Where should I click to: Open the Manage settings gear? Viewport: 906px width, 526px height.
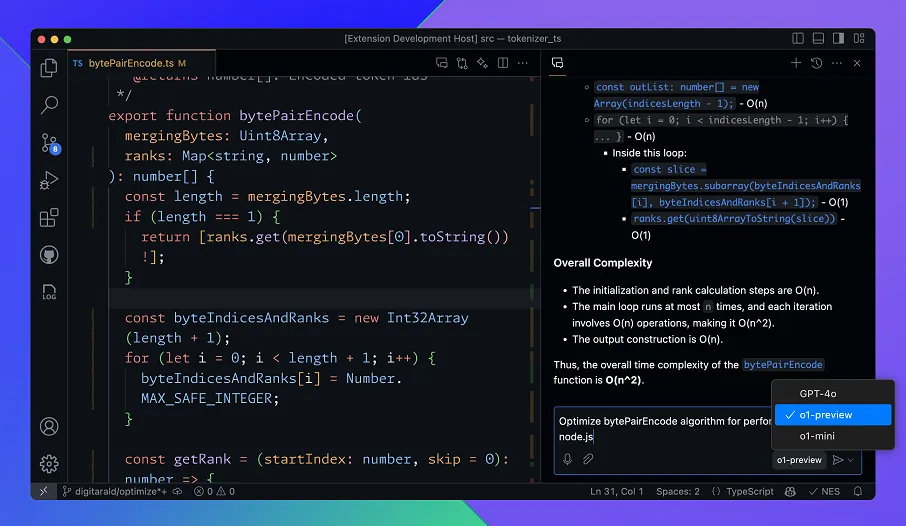pyautogui.click(x=49, y=464)
